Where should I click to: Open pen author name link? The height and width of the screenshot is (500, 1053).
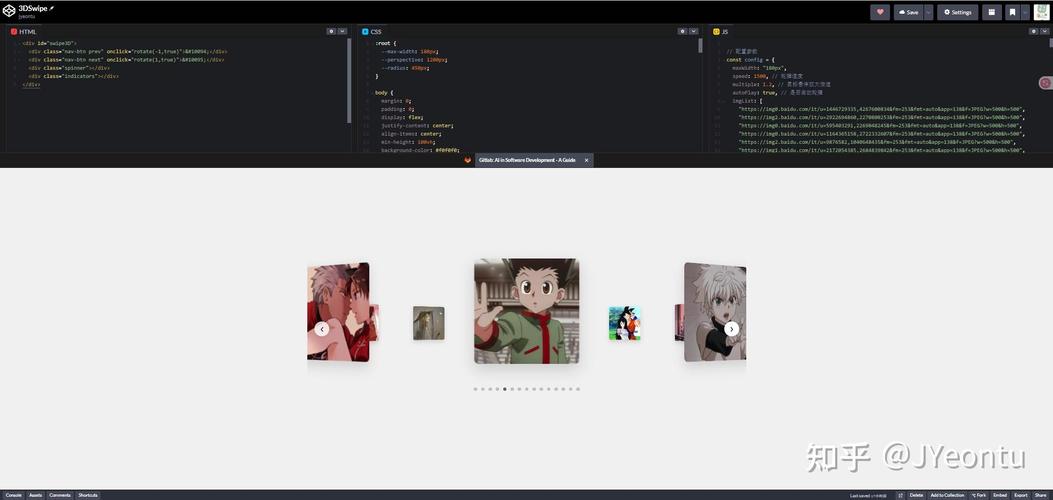(x=26, y=16)
